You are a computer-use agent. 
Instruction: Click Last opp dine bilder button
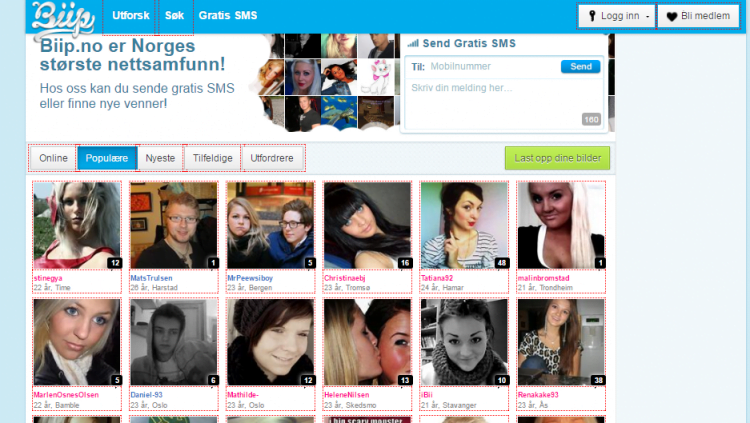tap(556, 158)
